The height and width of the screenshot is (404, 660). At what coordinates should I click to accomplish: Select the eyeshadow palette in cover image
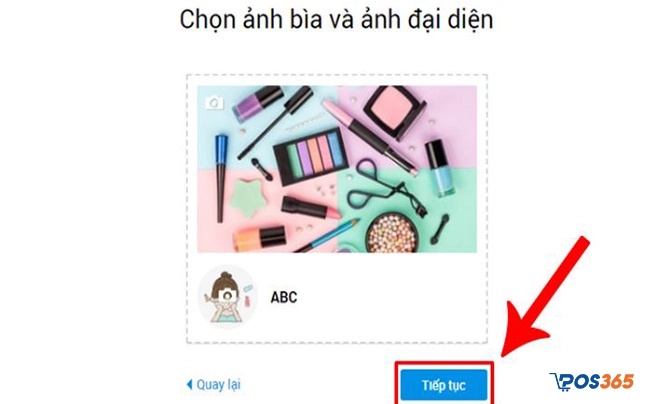[311, 156]
